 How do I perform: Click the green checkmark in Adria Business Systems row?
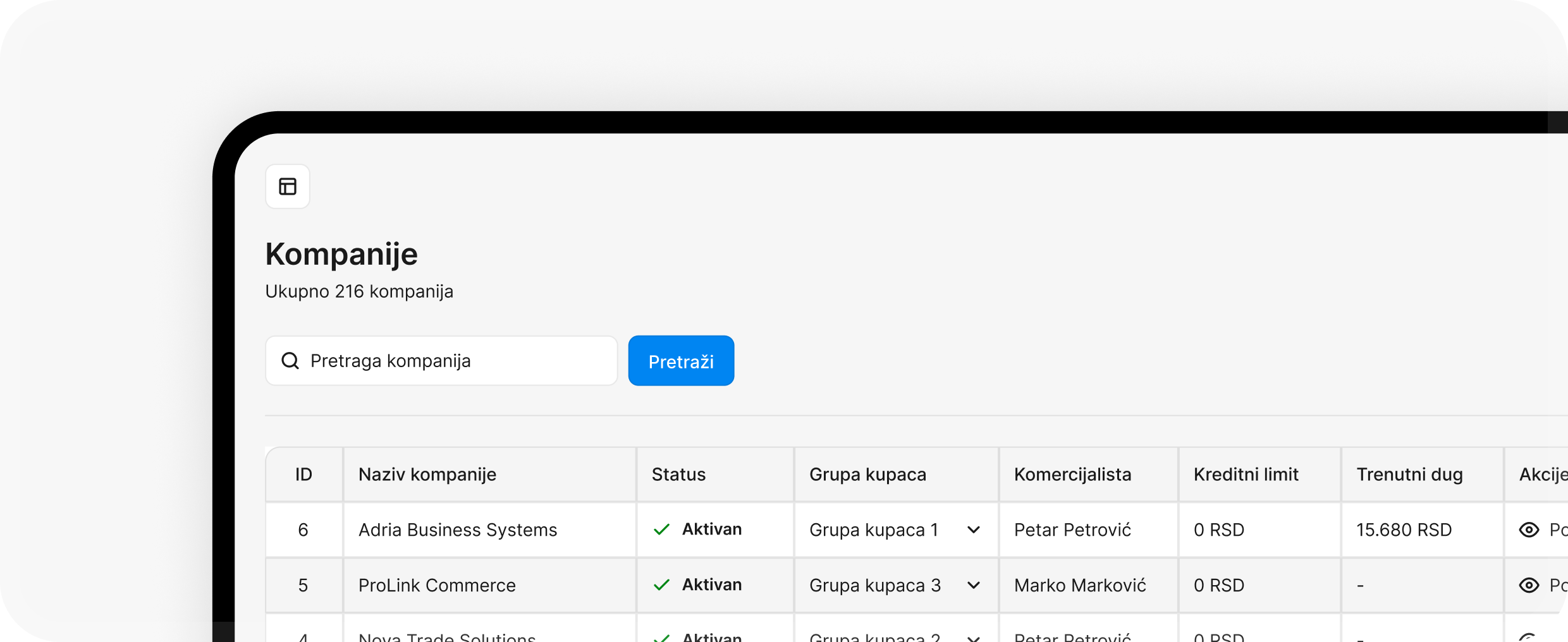[x=661, y=530]
